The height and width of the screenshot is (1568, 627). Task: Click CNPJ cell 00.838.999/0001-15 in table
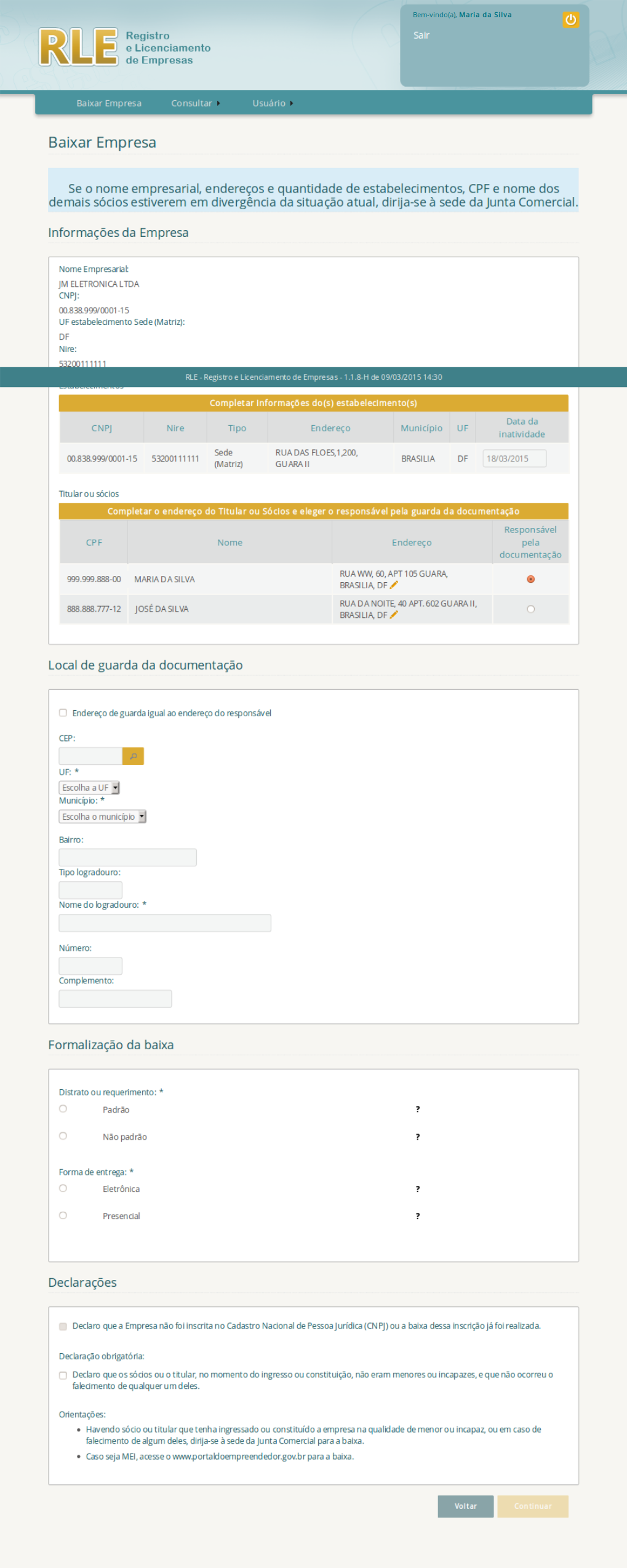(x=102, y=458)
